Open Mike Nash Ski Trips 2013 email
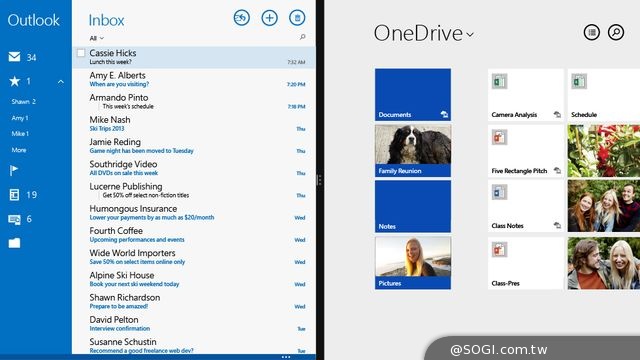The image size is (640, 360). (x=194, y=124)
